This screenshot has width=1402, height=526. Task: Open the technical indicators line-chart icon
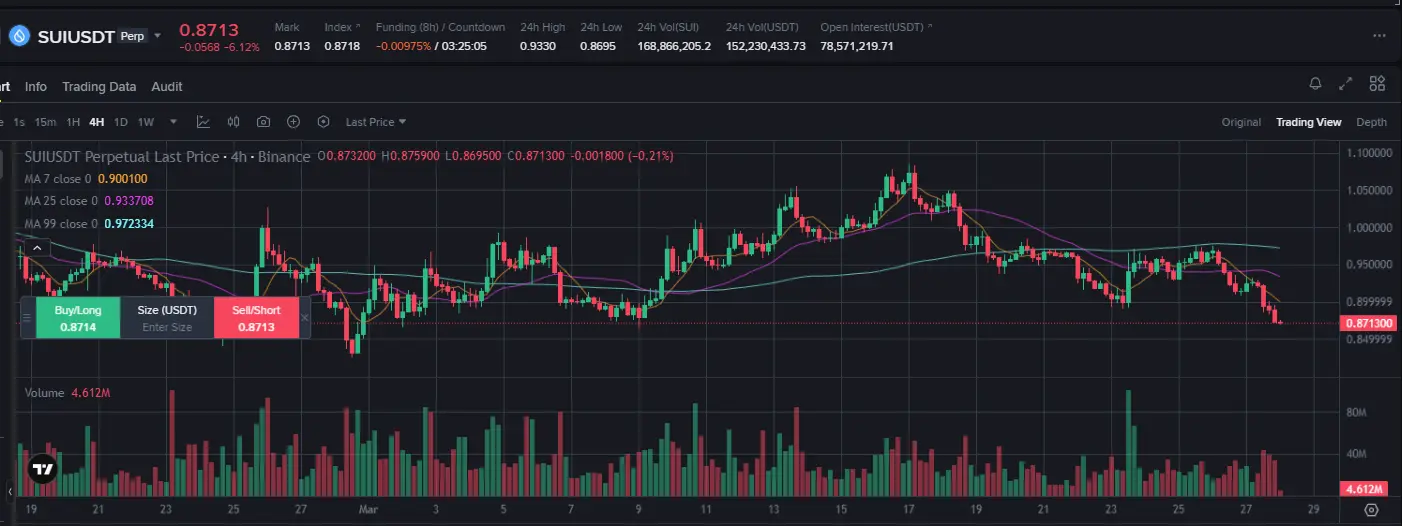point(203,122)
